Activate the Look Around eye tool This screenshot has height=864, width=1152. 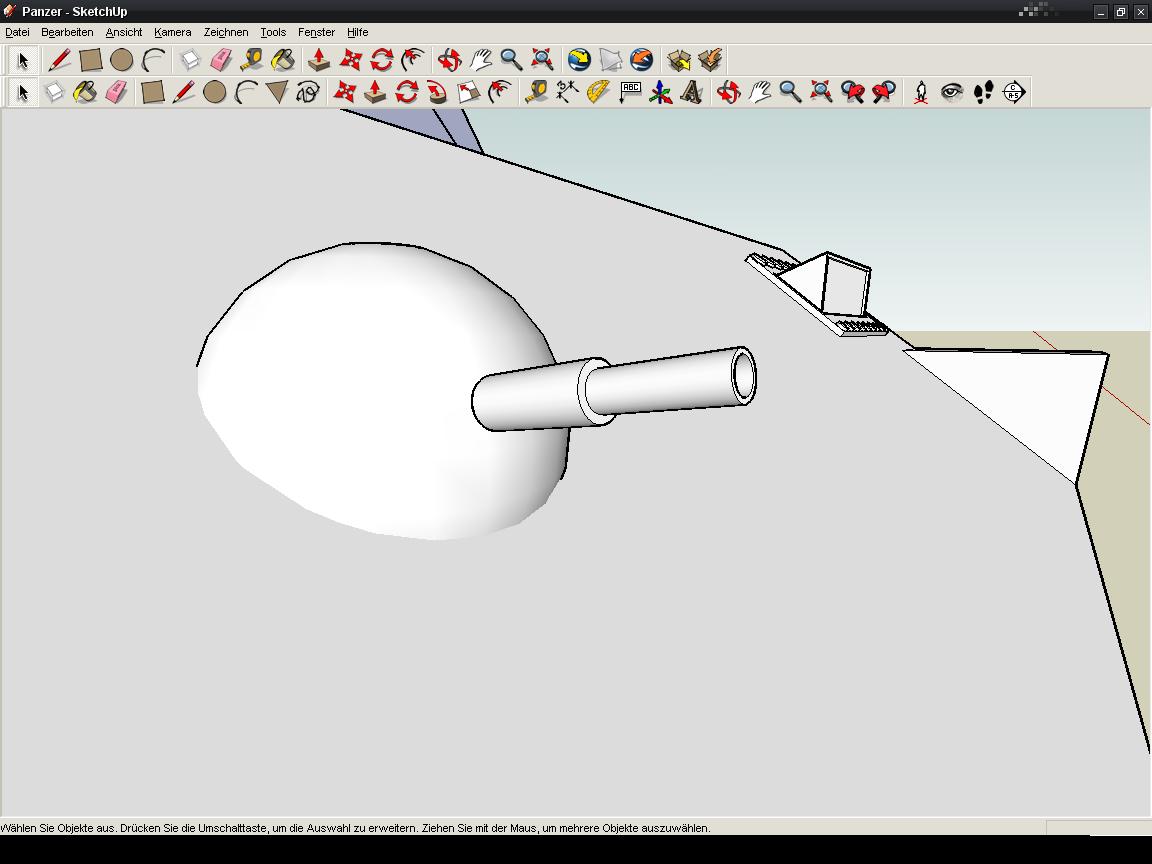952,93
